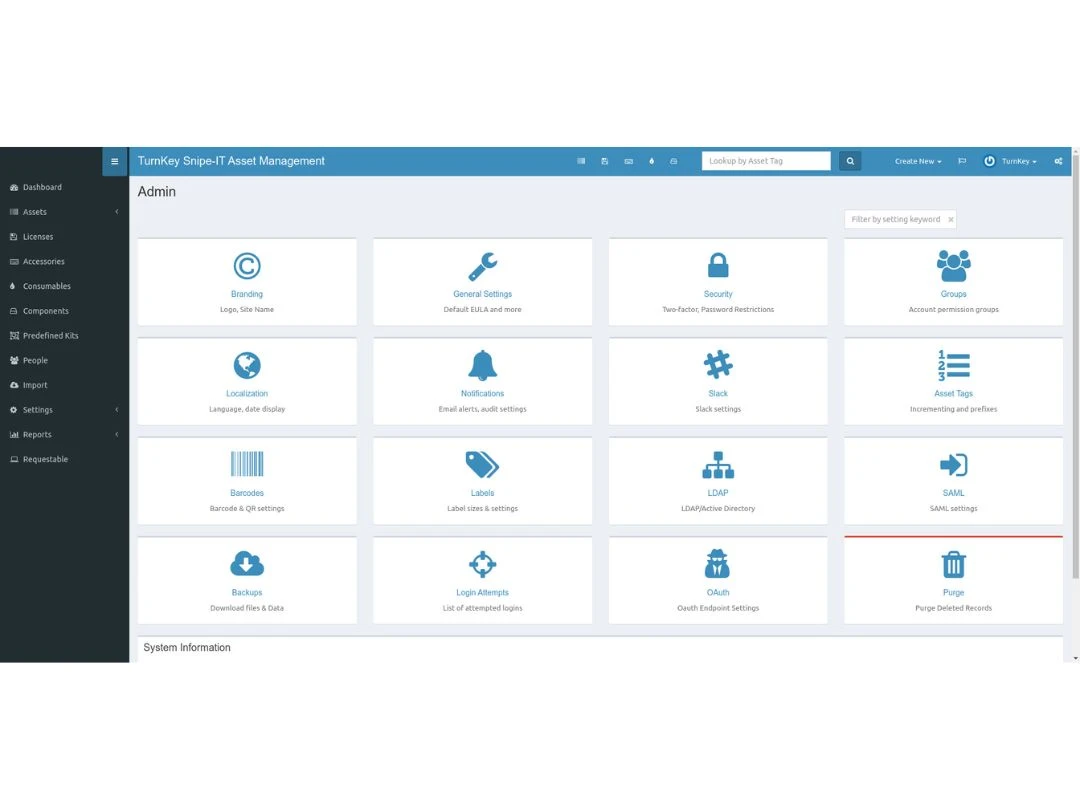Click the Security padlock icon
Image resolution: width=1080 pixels, height=810 pixels.
718,266
